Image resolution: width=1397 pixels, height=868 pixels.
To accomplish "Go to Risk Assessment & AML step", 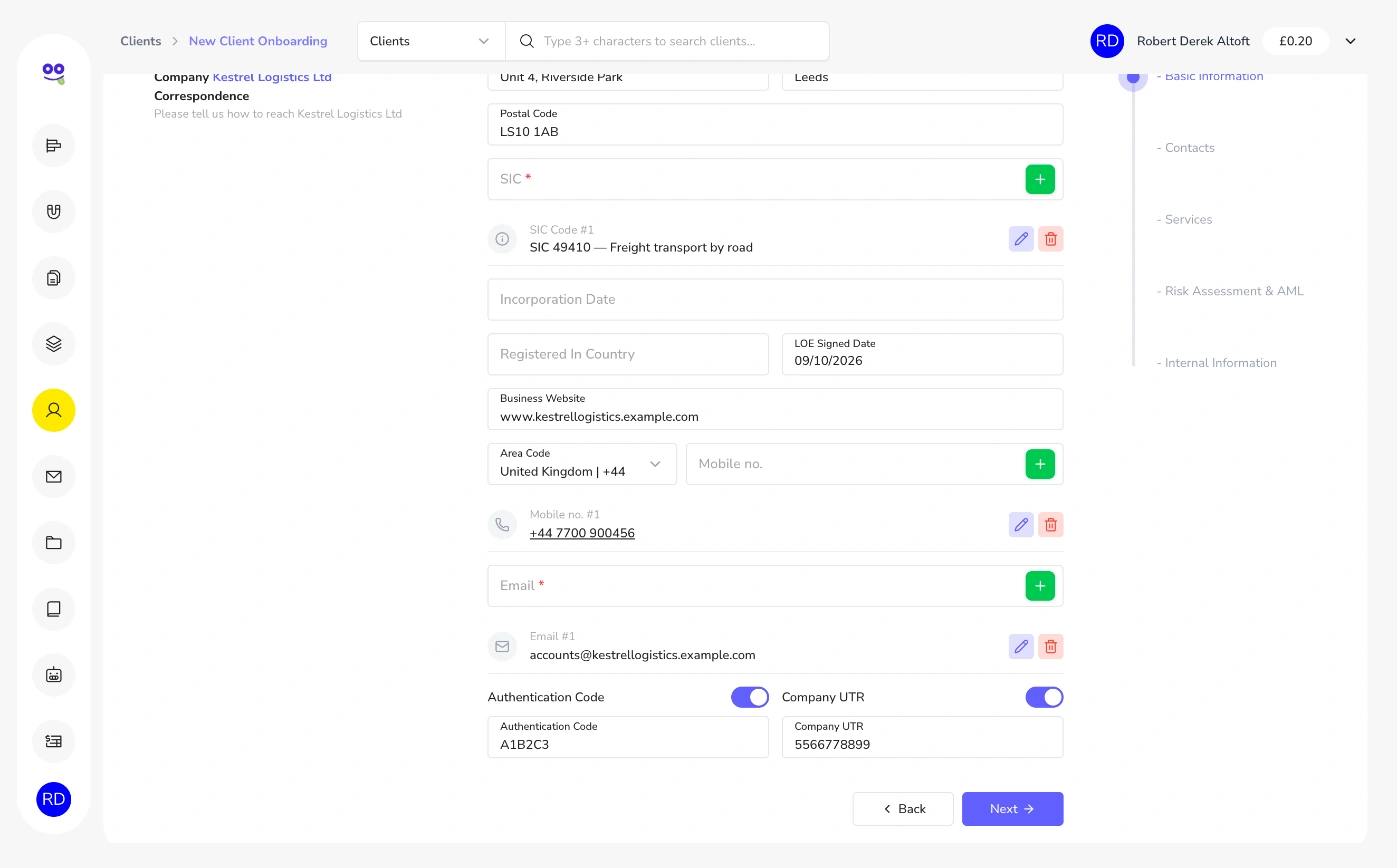I will point(1230,292).
